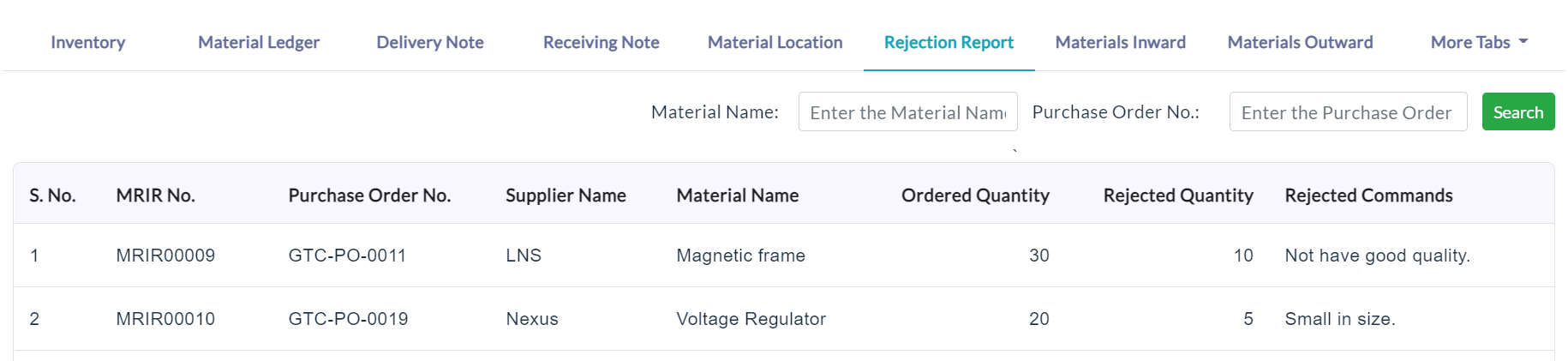The image size is (1568, 361).
Task: Switch to Material Ledger tab
Action: click(259, 42)
